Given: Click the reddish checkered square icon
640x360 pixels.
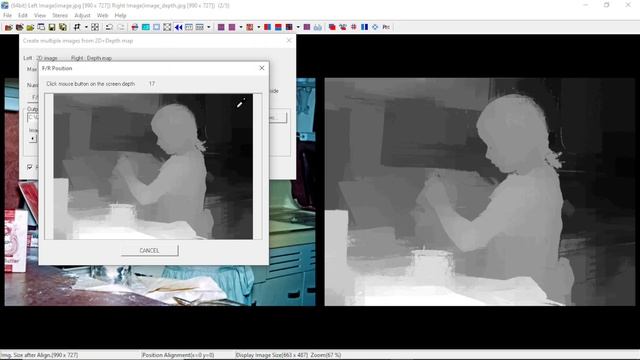Looking at the screenshot, I should point(250,27).
